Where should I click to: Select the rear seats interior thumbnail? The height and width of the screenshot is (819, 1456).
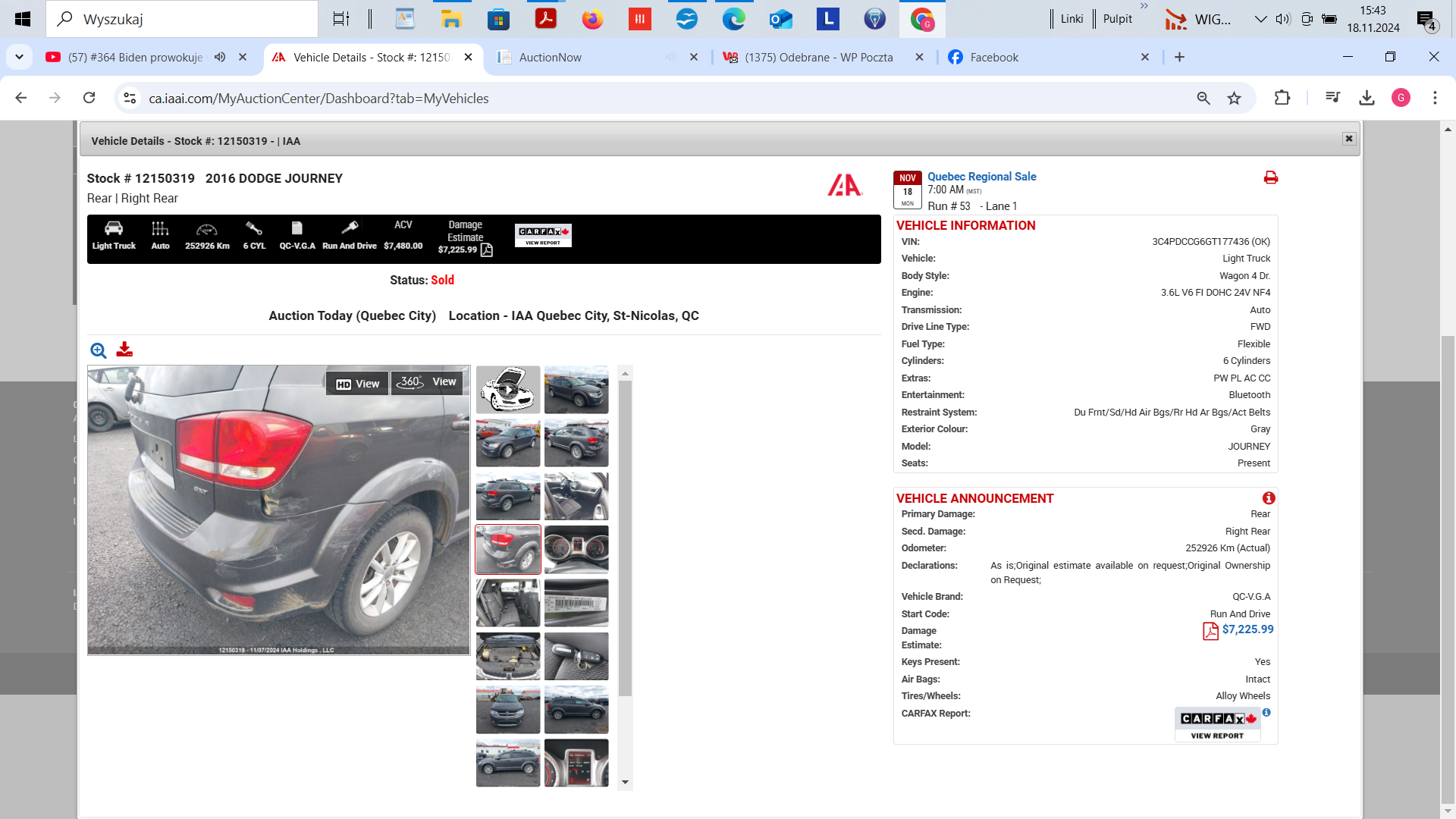click(x=508, y=603)
